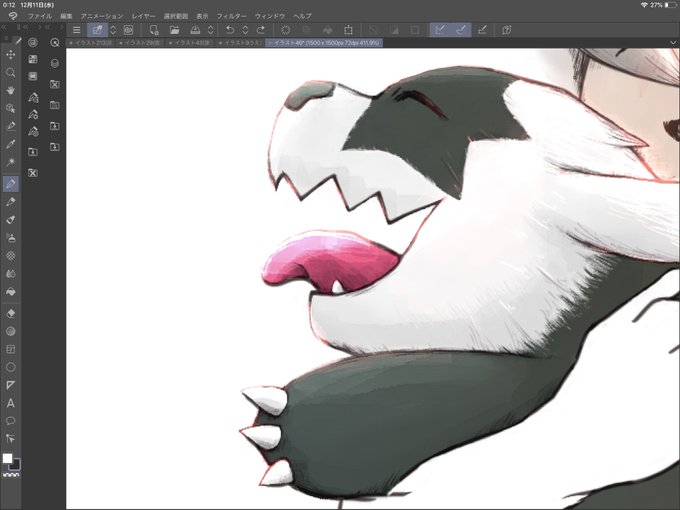This screenshot has width=680, height=510.
Task: Open the hamburger menu in command bar
Action: click(76, 30)
